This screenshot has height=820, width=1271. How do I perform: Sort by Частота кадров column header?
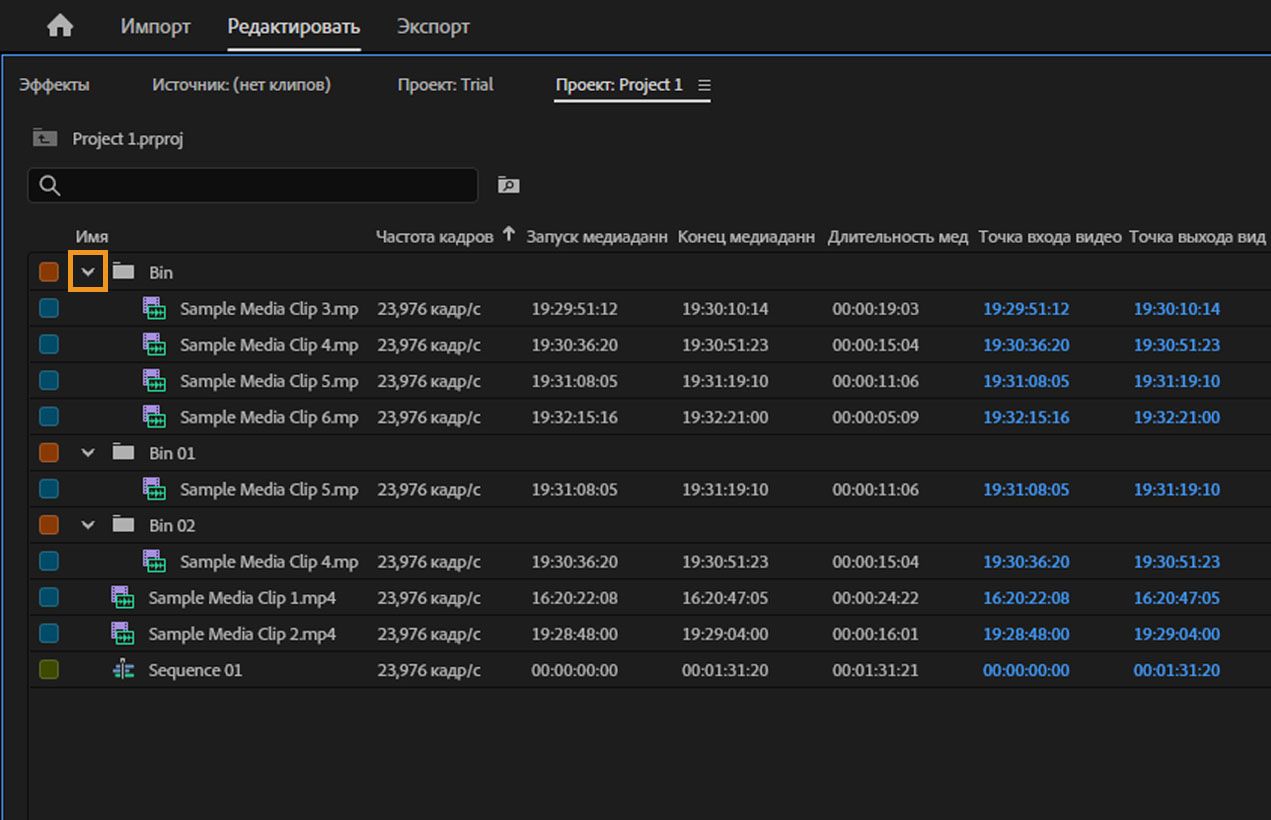point(434,237)
